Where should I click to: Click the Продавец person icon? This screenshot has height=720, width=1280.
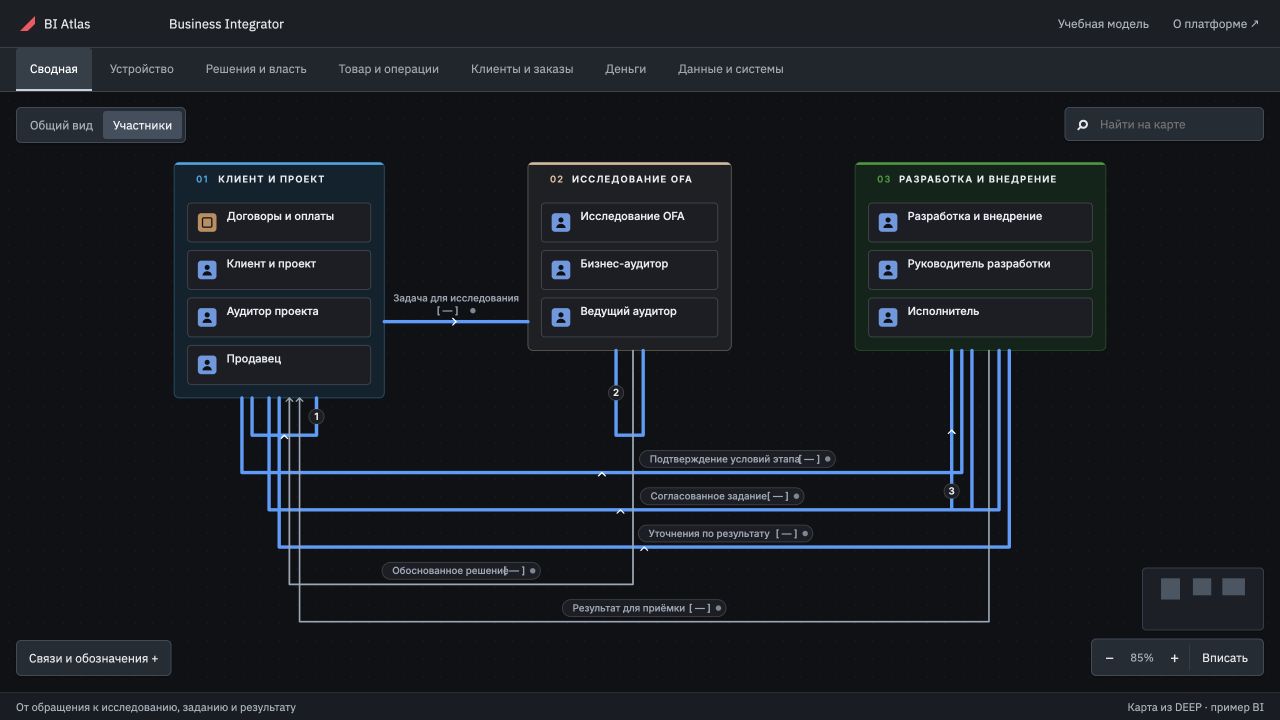pyautogui.click(x=207, y=365)
